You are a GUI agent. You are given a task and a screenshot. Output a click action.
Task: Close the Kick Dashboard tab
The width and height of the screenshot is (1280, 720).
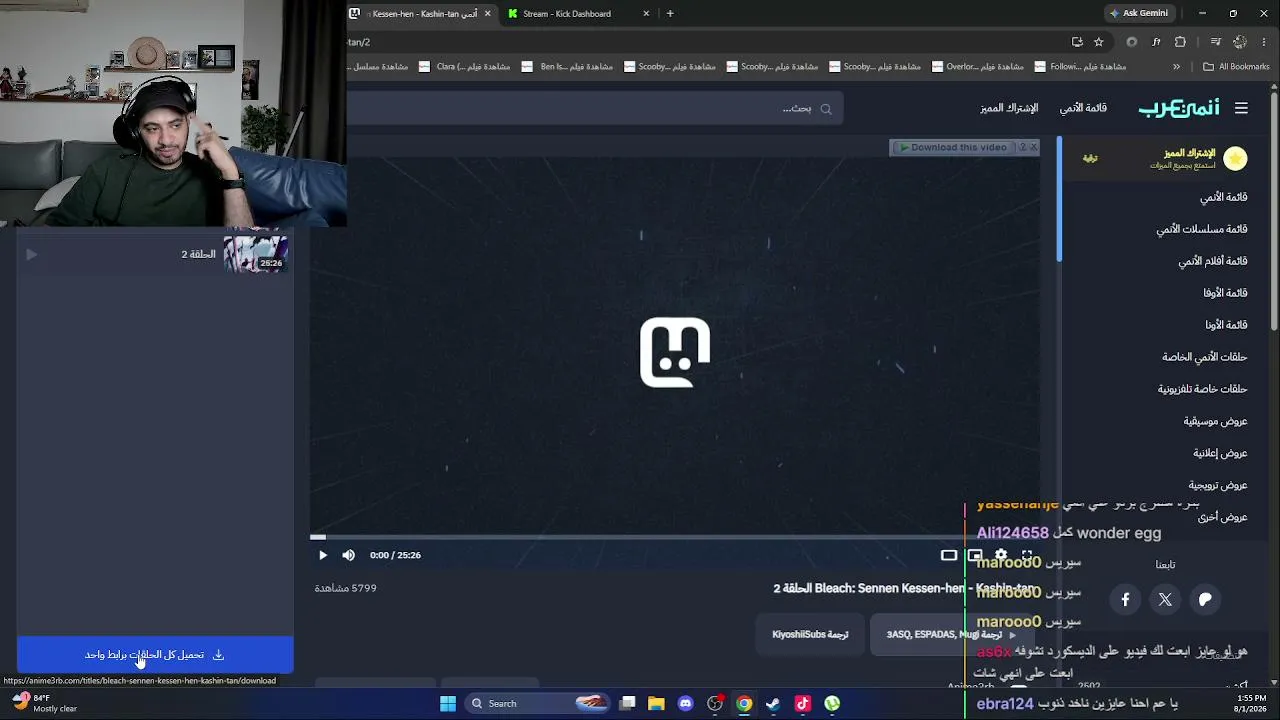pos(646,14)
